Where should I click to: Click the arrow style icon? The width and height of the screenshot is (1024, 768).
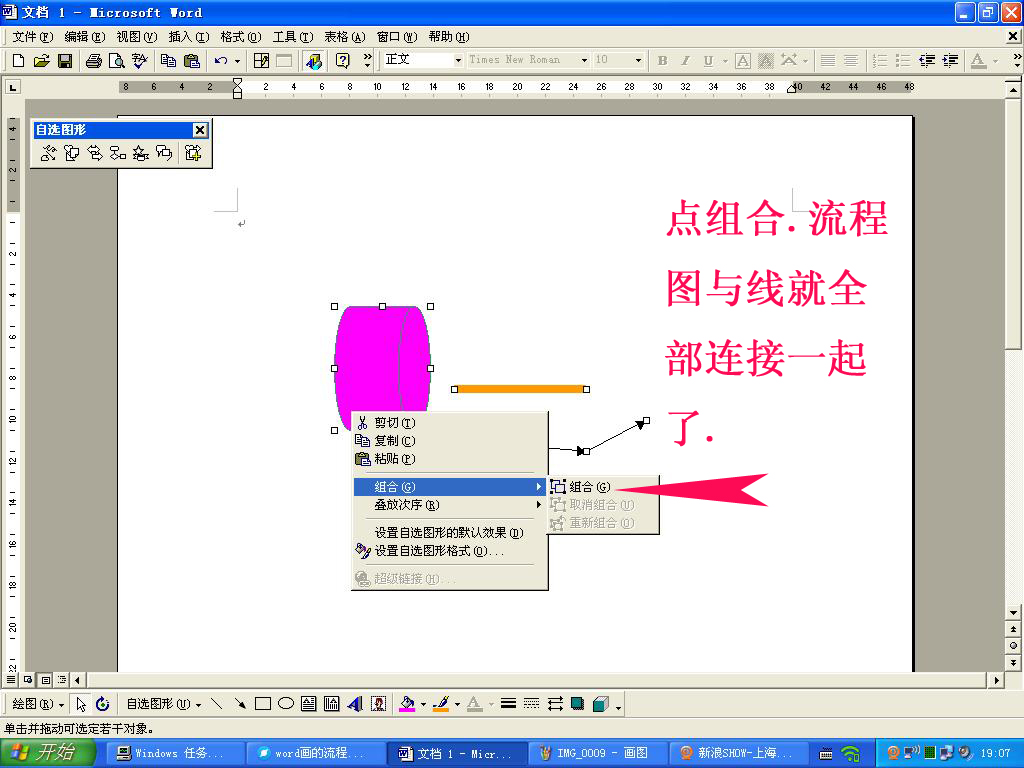[555, 704]
